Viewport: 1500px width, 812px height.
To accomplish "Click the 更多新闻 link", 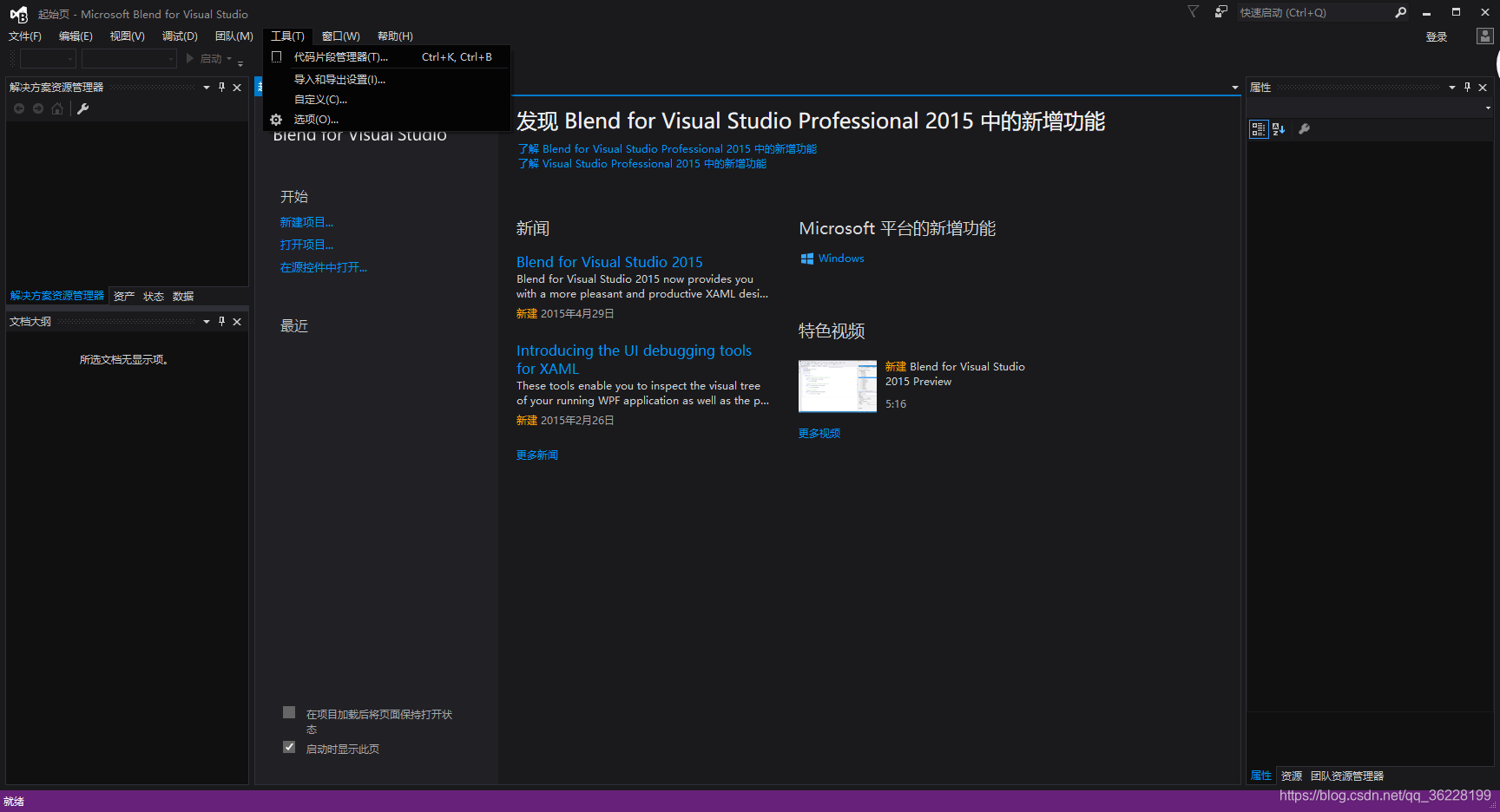I will click(x=537, y=455).
